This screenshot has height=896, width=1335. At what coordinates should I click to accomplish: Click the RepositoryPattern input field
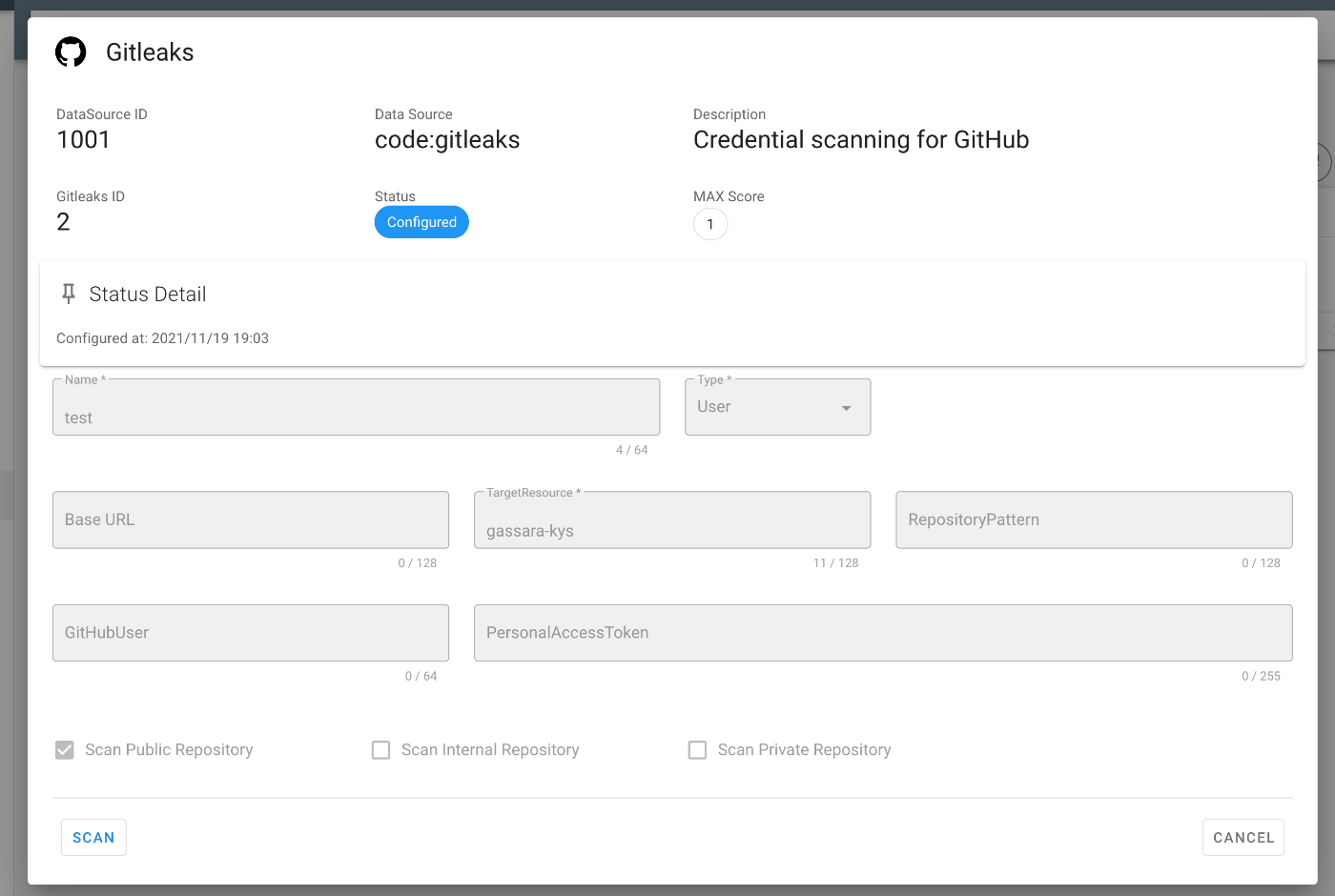[1095, 519]
